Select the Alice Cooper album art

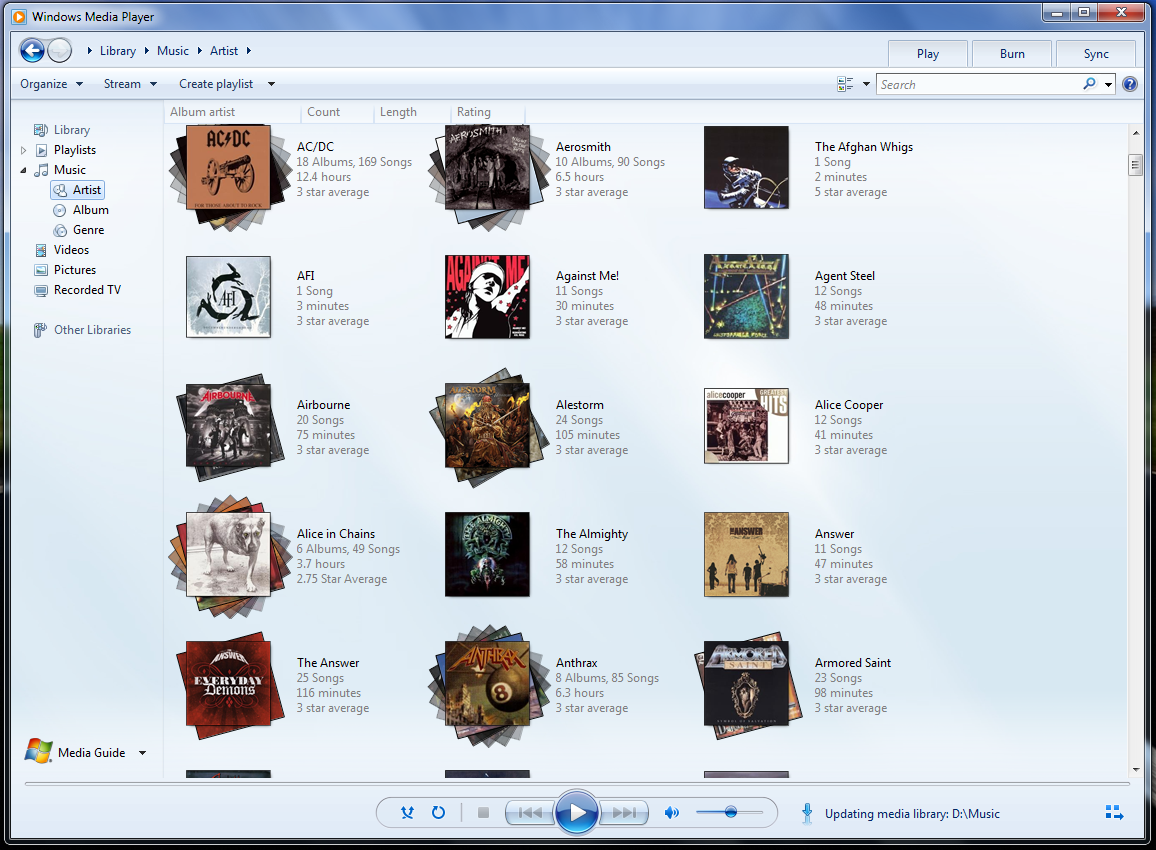tap(746, 425)
